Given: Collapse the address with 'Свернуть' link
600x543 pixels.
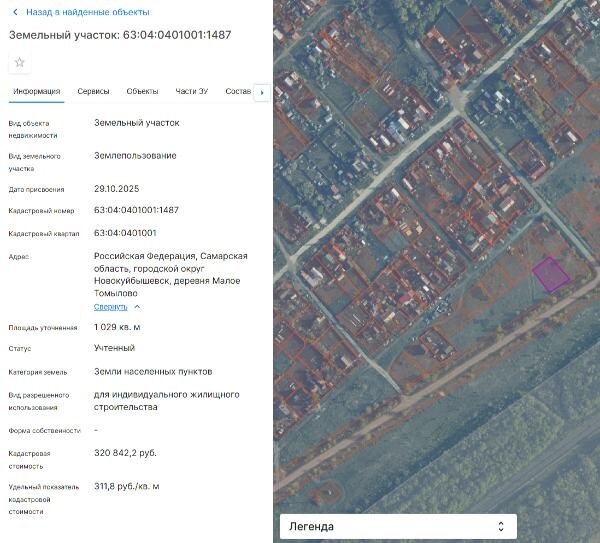Looking at the screenshot, I should point(111,307).
